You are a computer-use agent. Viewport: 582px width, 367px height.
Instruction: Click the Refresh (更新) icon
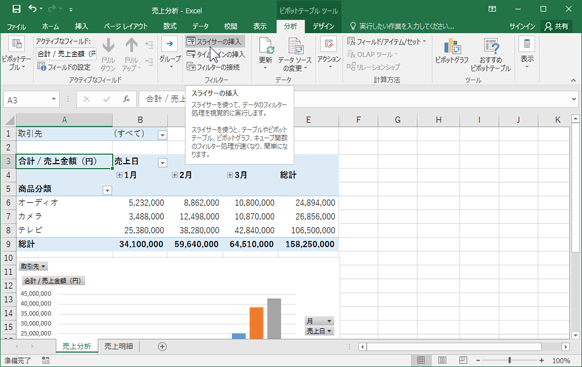coord(266,46)
